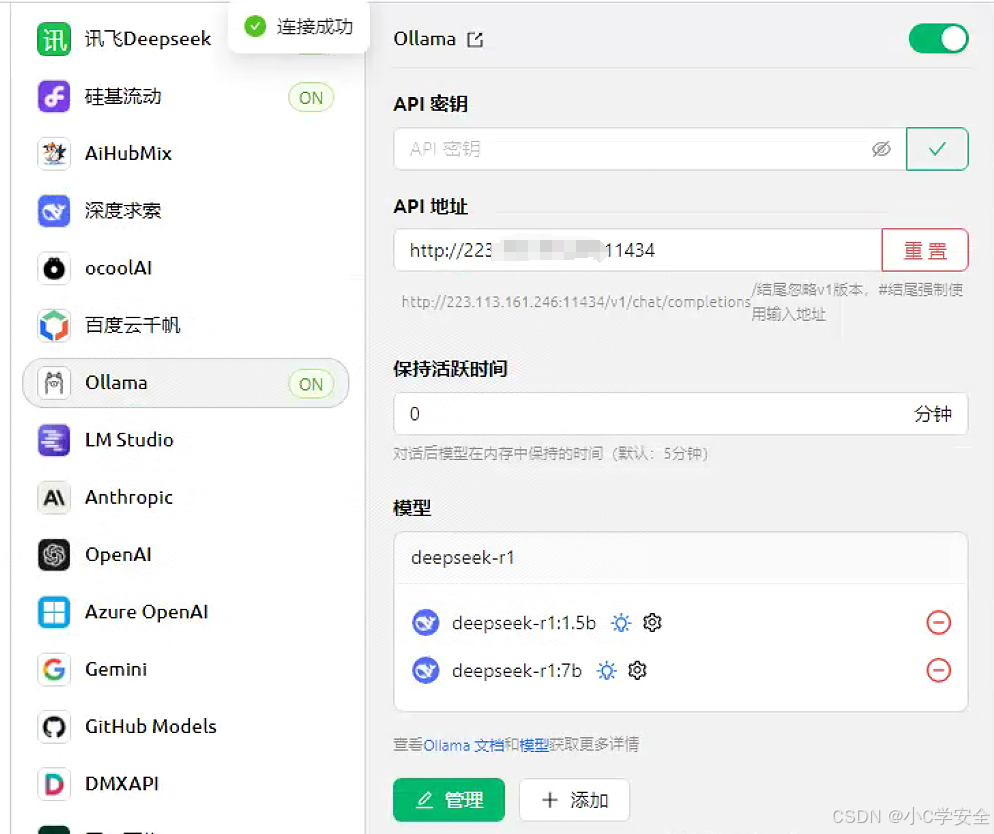Click reasoning bulb icon for deepseek-r1:1.5b
This screenshot has height=834, width=994.
621,623
